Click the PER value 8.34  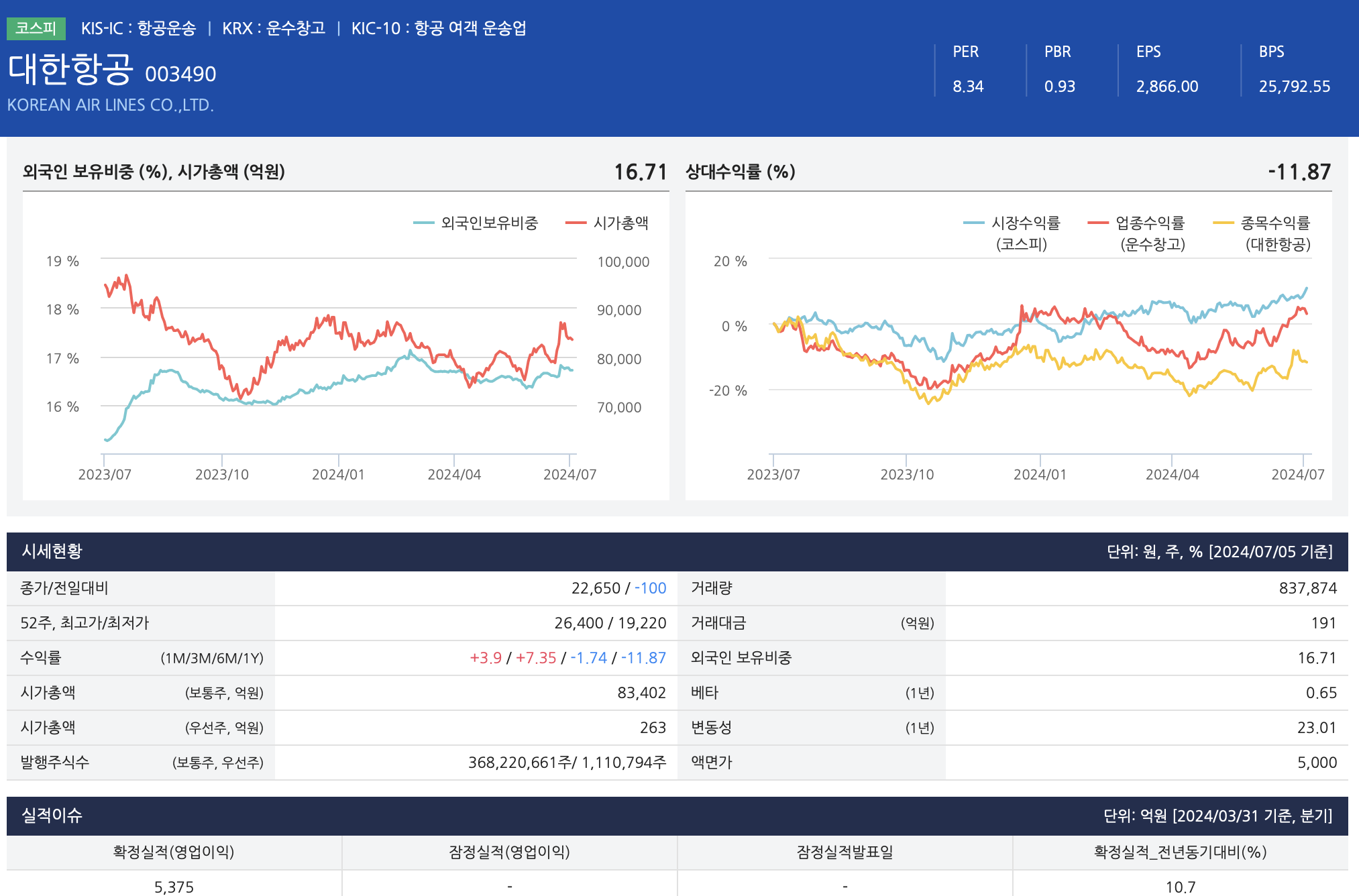click(968, 87)
